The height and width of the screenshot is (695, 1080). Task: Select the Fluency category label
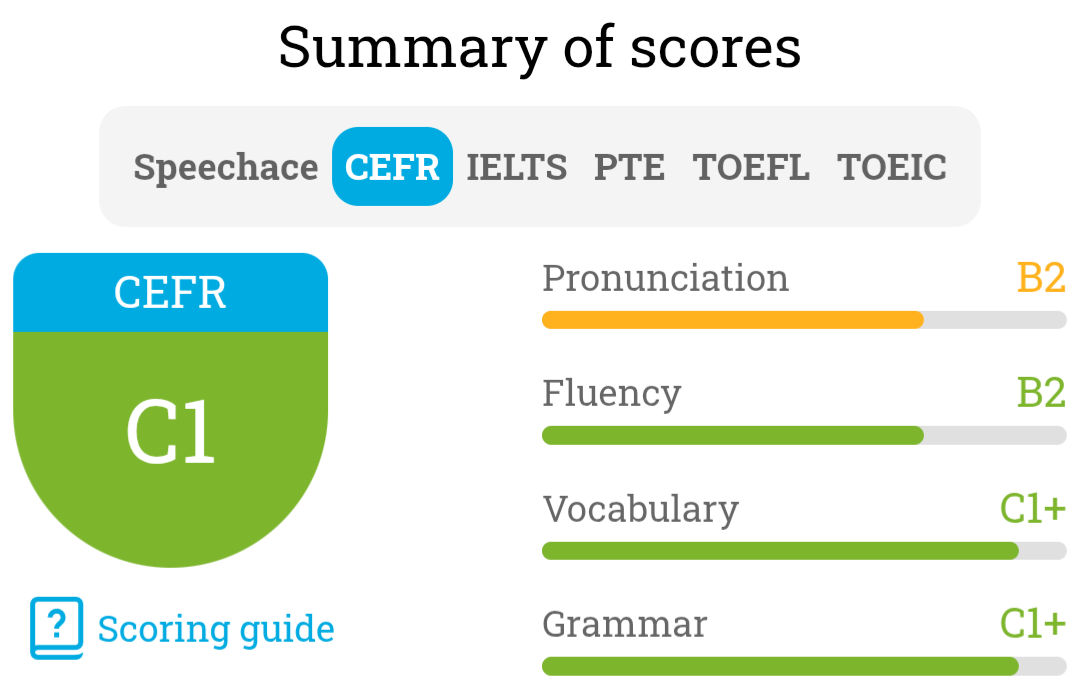(611, 393)
